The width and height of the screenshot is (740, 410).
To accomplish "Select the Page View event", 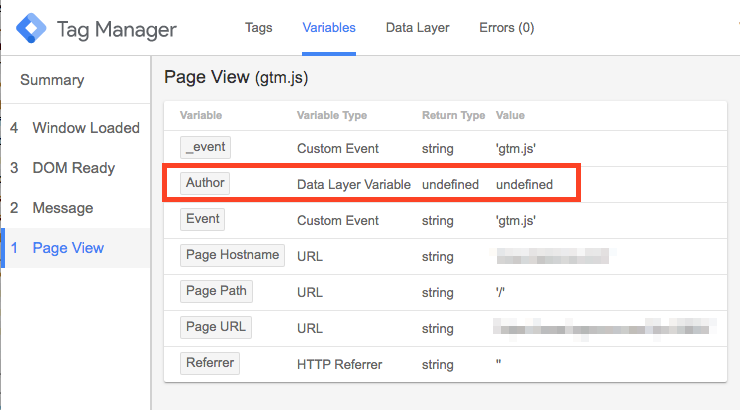I will (x=76, y=248).
